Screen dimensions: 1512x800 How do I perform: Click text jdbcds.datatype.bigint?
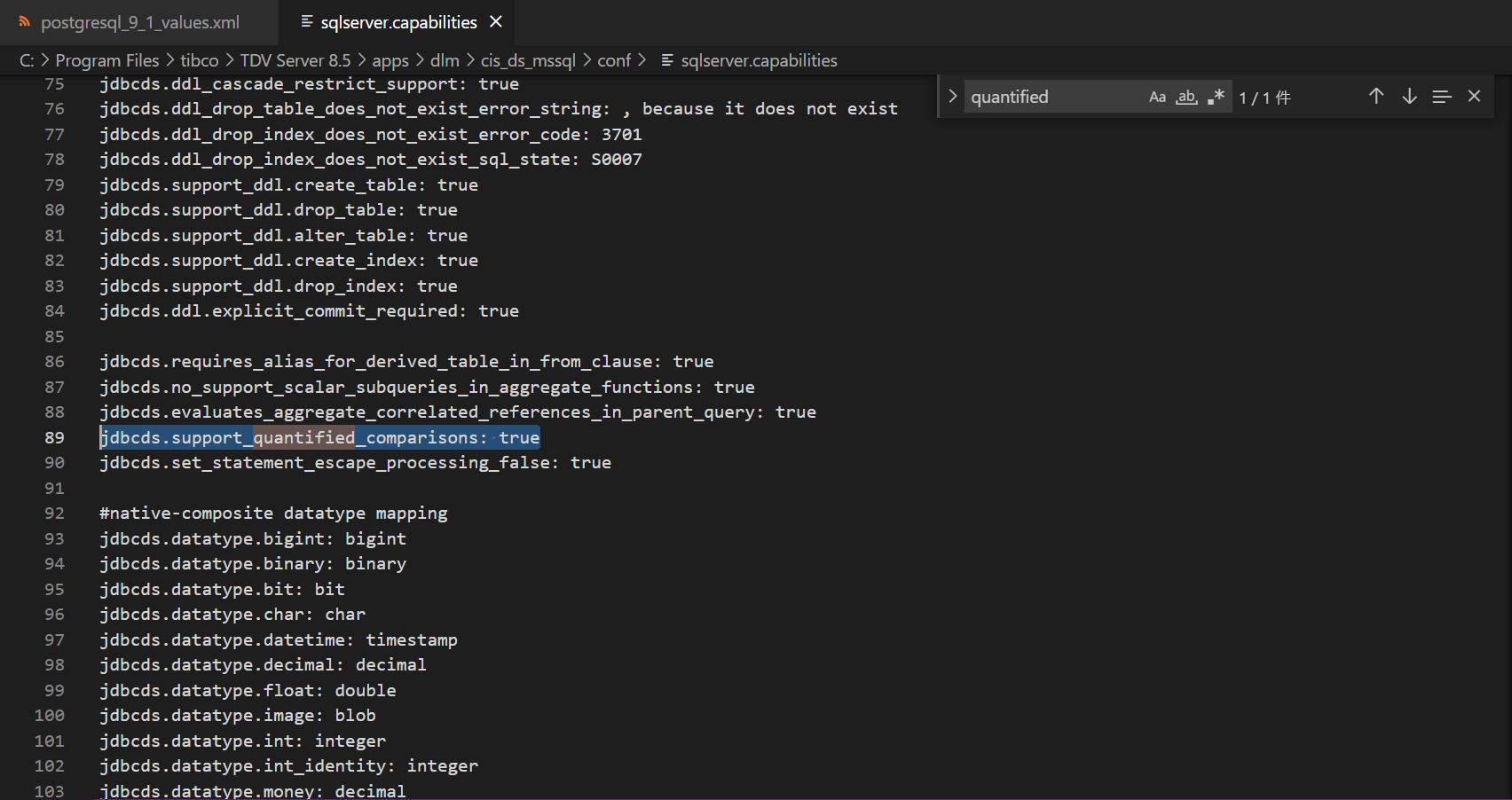click(212, 539)
